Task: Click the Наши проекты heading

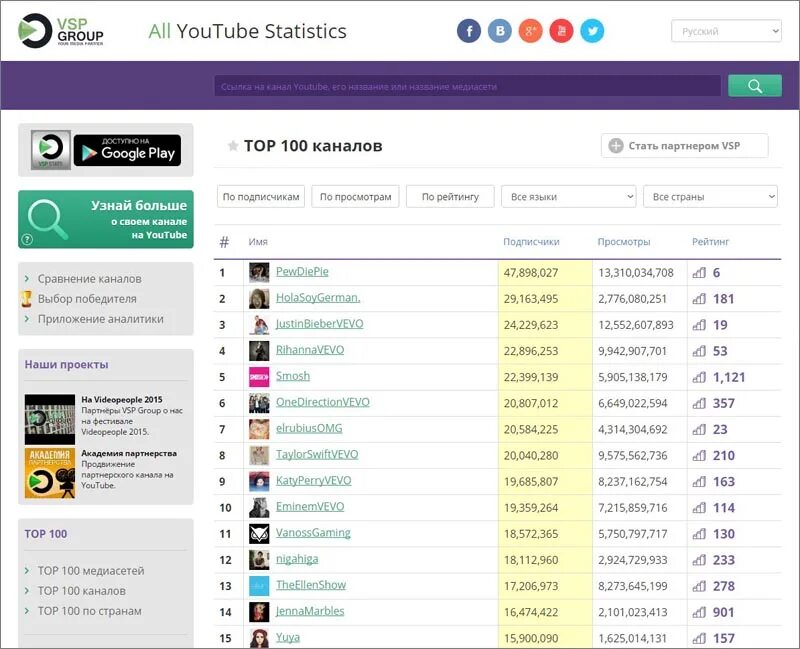Action: click(x=66, y=364)
